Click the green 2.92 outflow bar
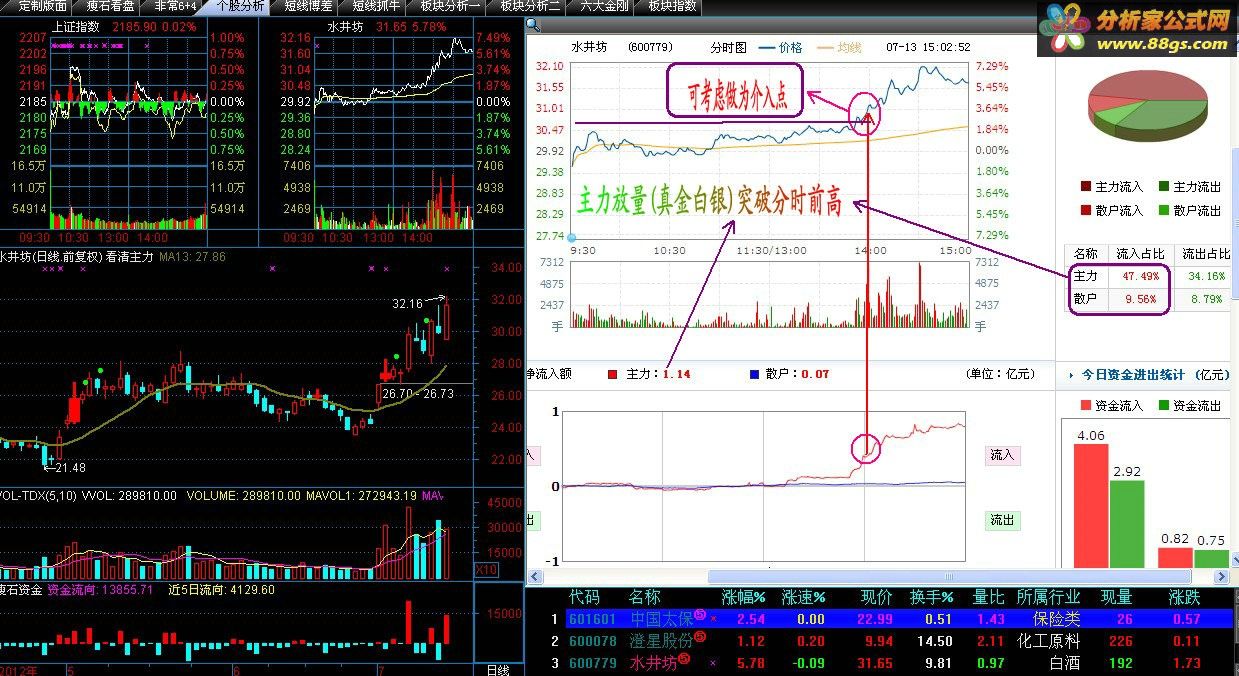 click(x=1126, y=524)
